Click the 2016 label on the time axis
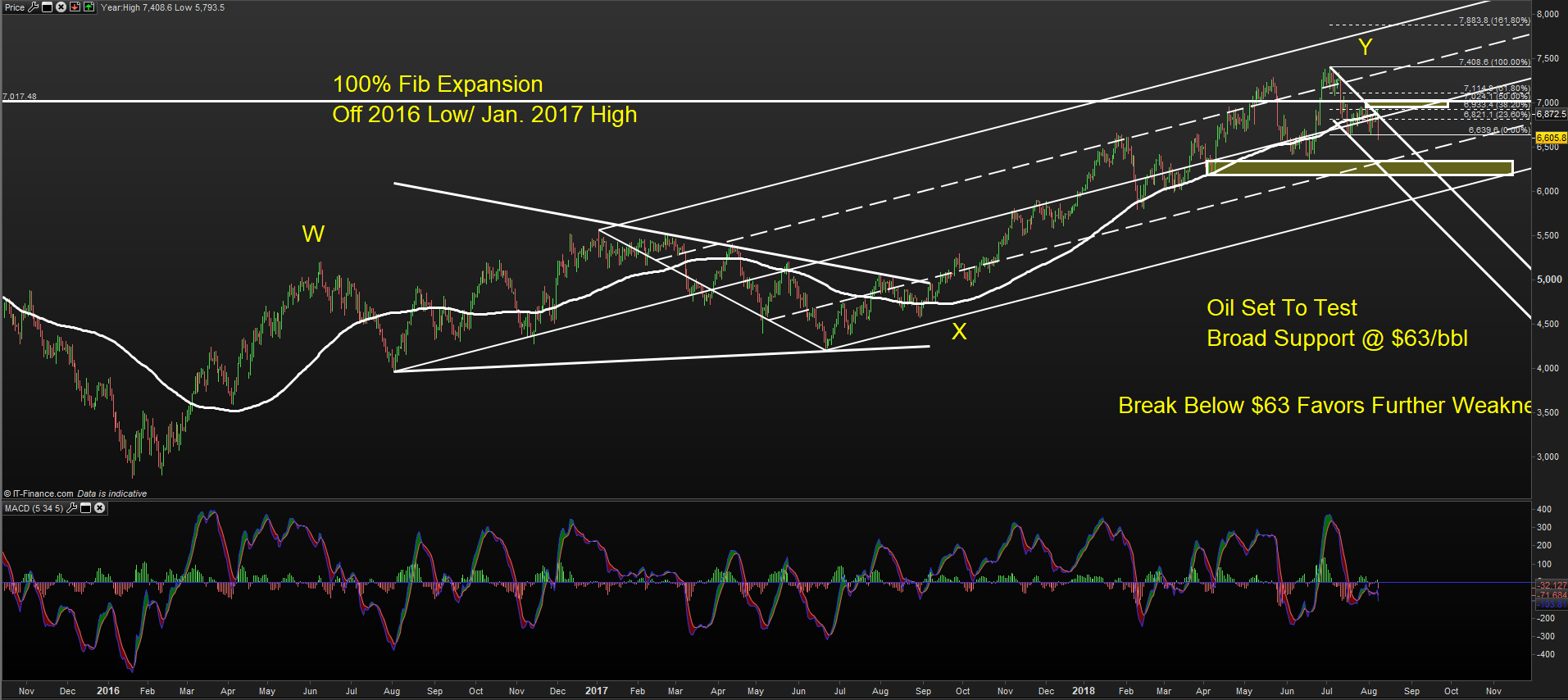The height and width of the screenshot is (700, 1568). pyautogui.click(x=108, y=691)
